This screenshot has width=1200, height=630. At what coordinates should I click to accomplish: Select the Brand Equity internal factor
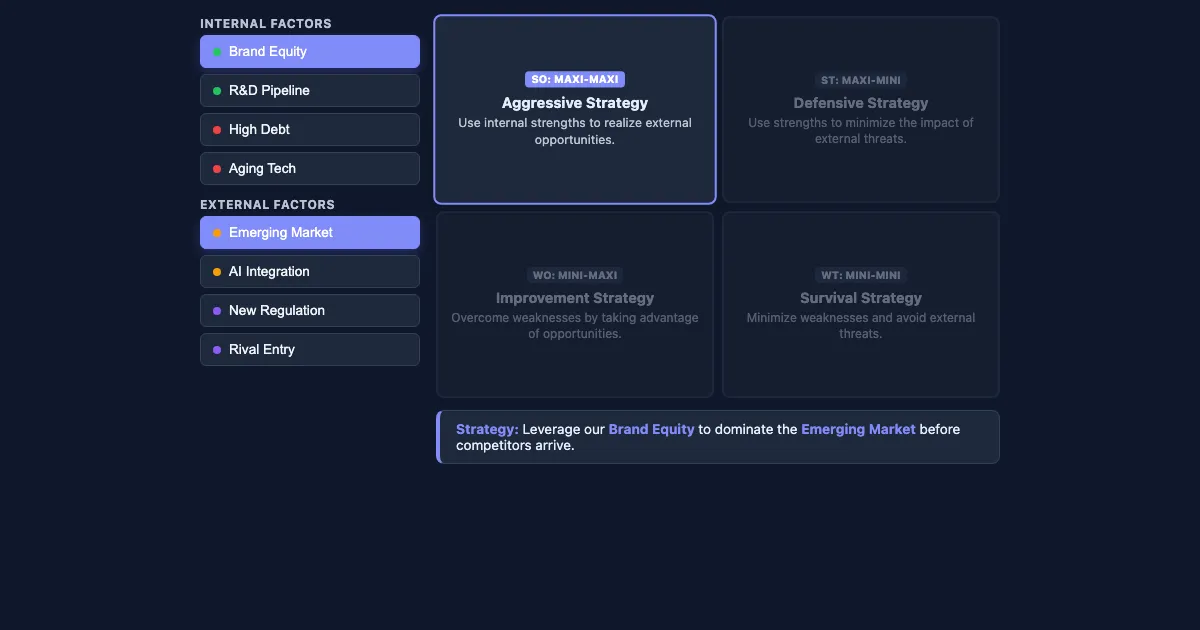(310, 51)
